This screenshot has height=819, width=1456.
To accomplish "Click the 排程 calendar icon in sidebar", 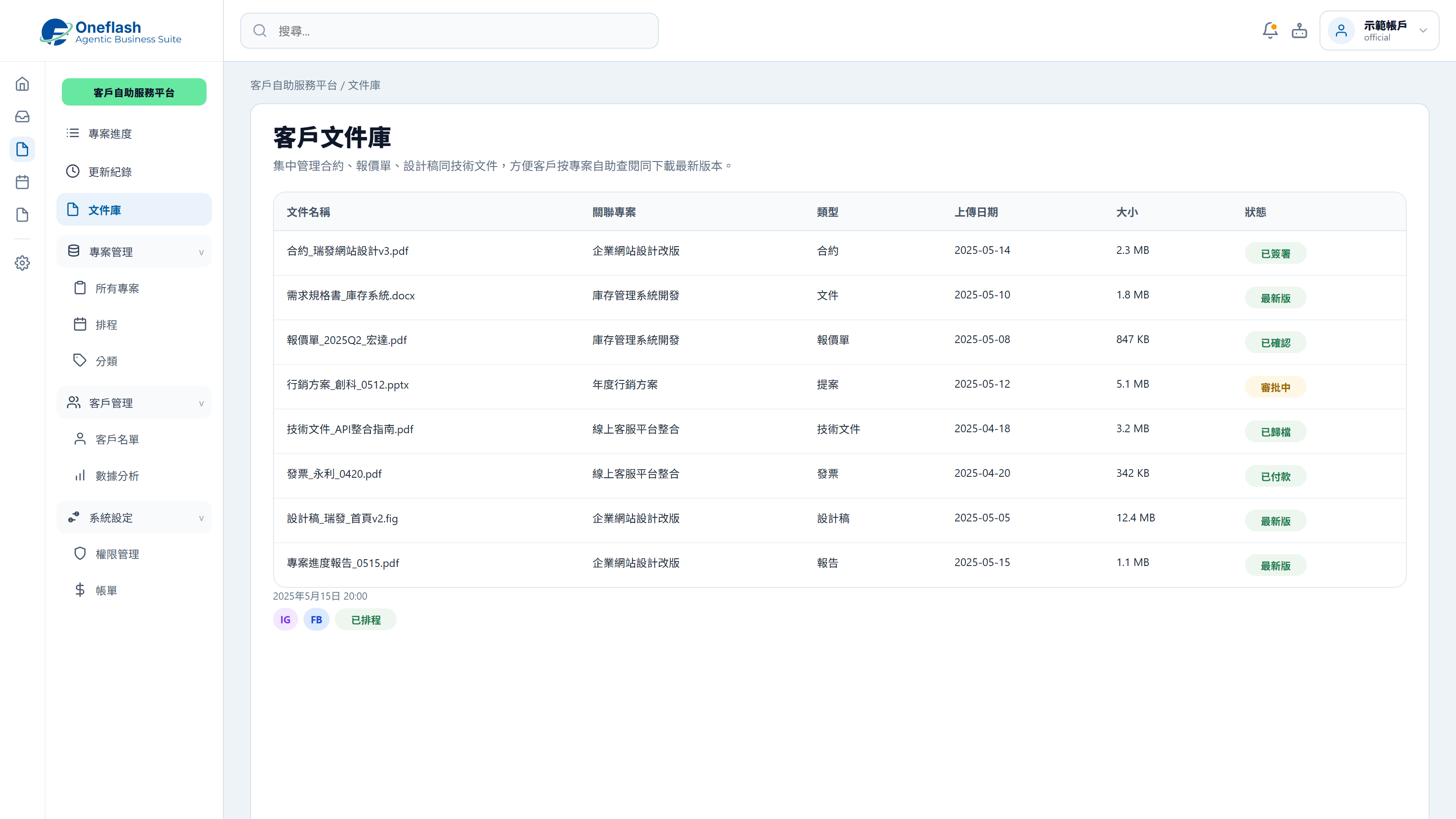I will 80,324.
